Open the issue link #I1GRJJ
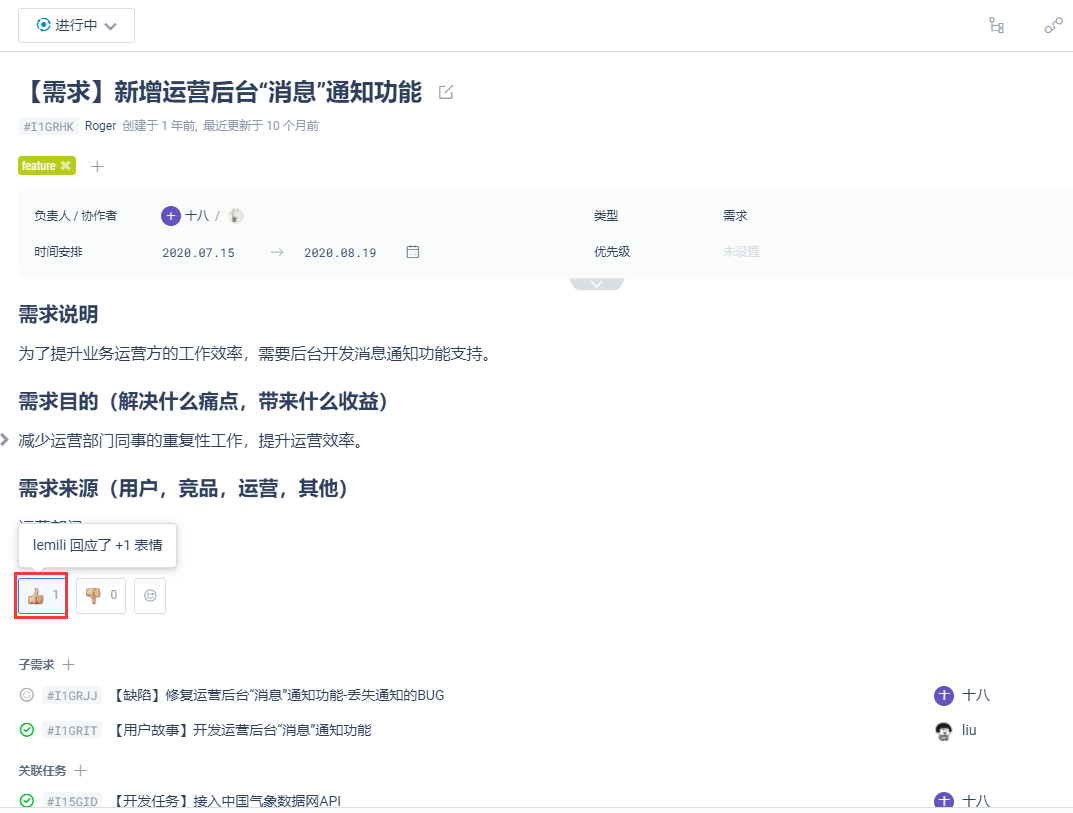Screen dimensions: 1073x813 click(x=70, y=695)
